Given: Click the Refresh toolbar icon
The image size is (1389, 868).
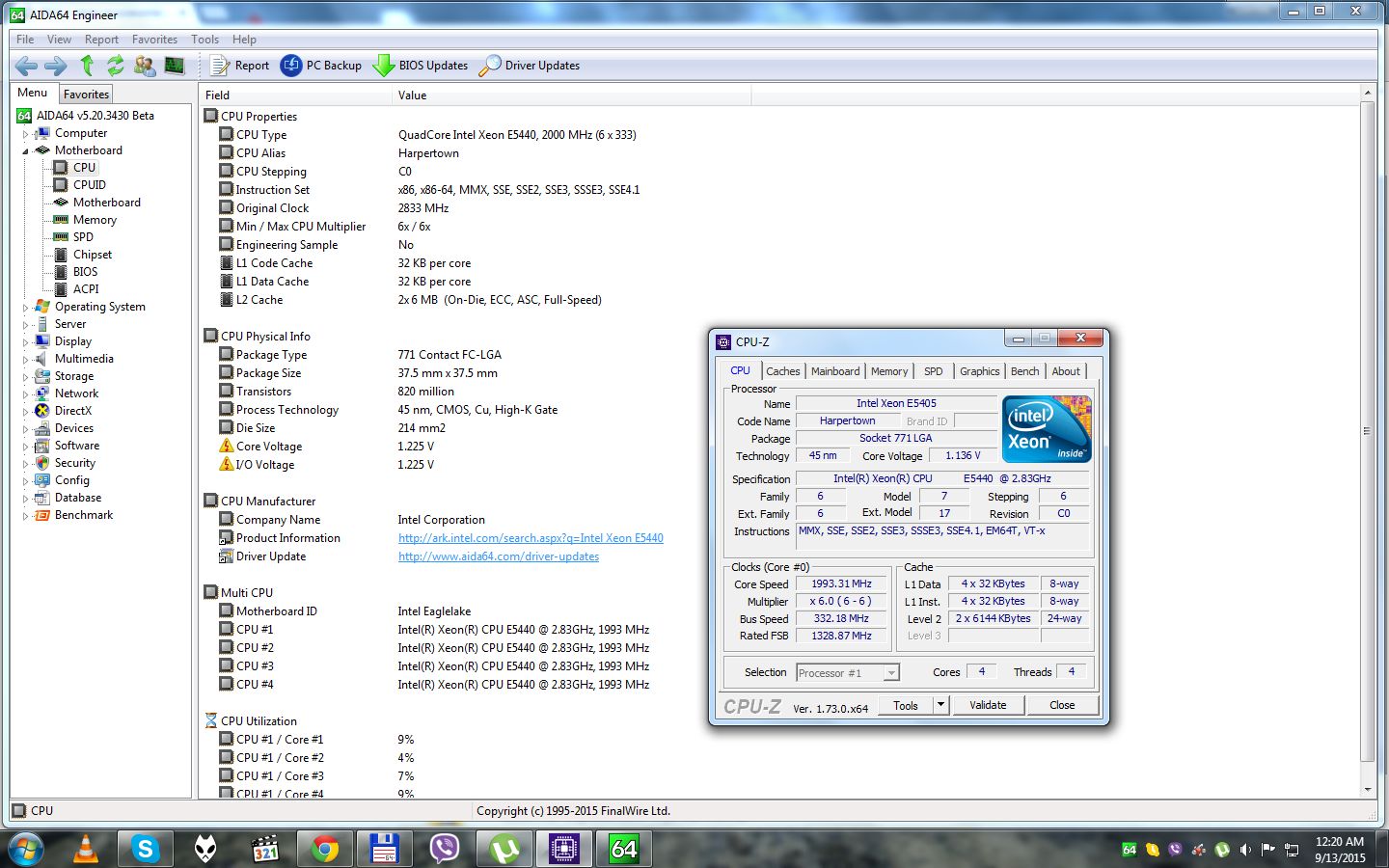Looking at the screenshot, I should [116, 66].
